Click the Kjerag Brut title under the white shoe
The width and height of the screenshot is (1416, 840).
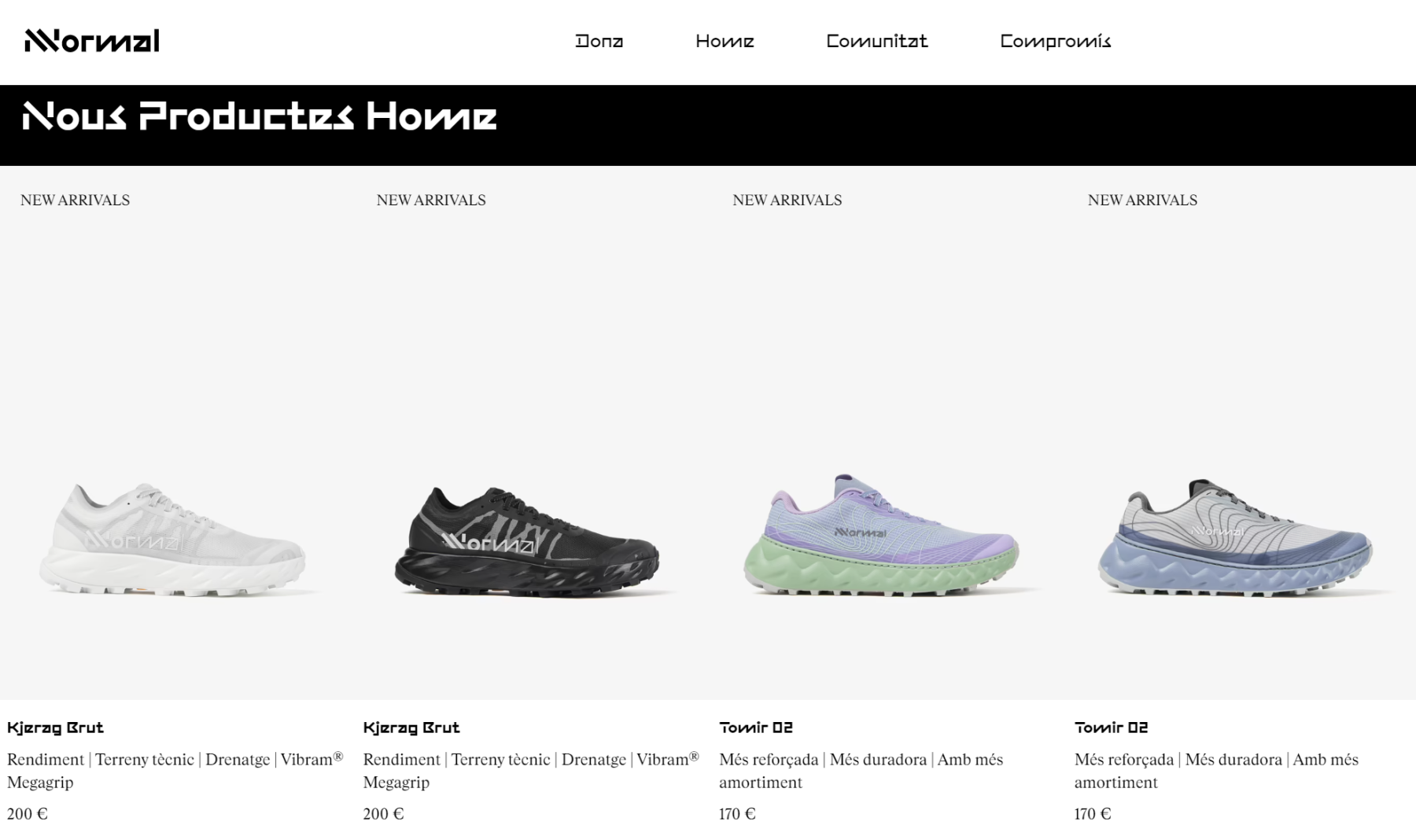[x=55, y=728]
